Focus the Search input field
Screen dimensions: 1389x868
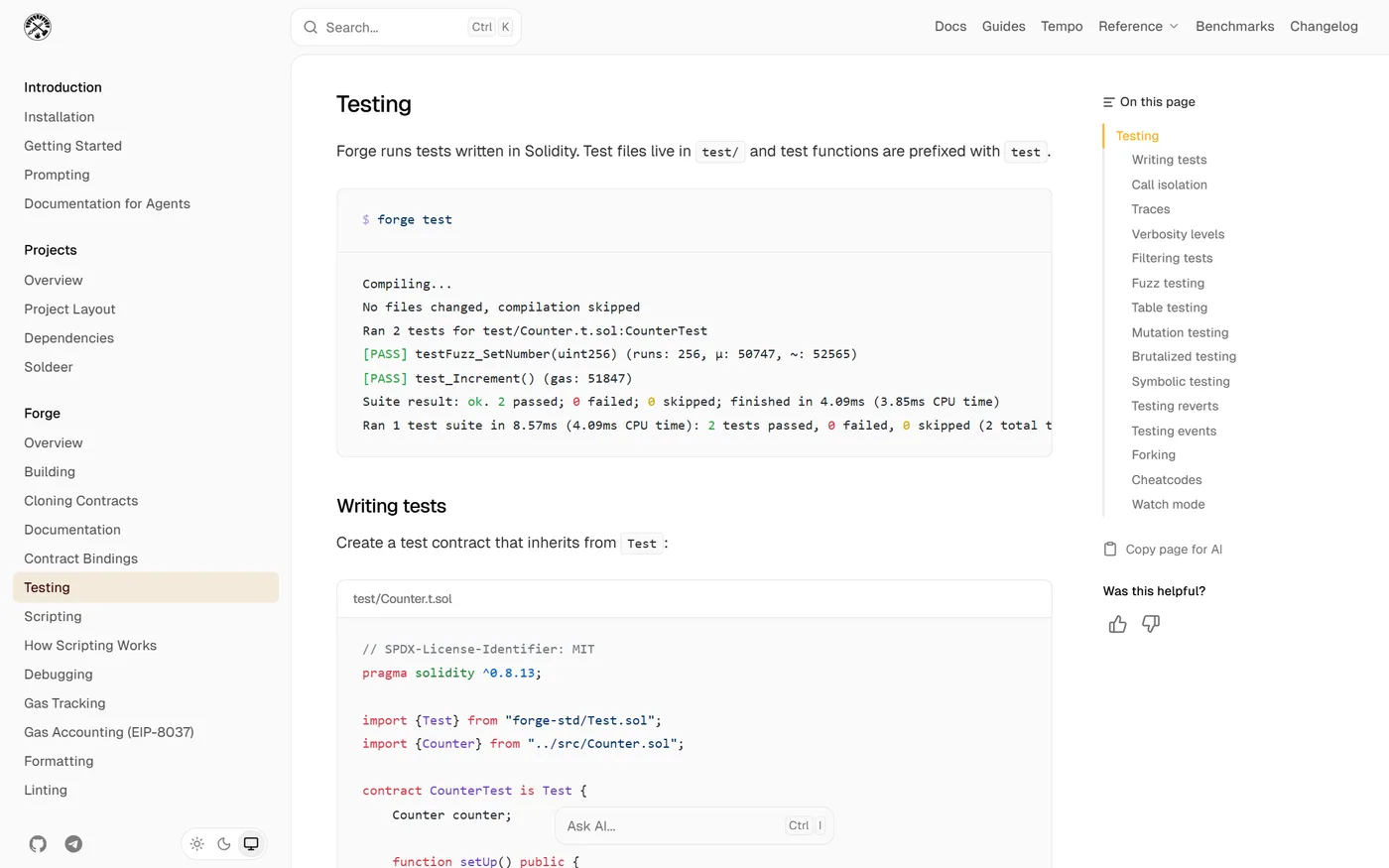point(406,28)
